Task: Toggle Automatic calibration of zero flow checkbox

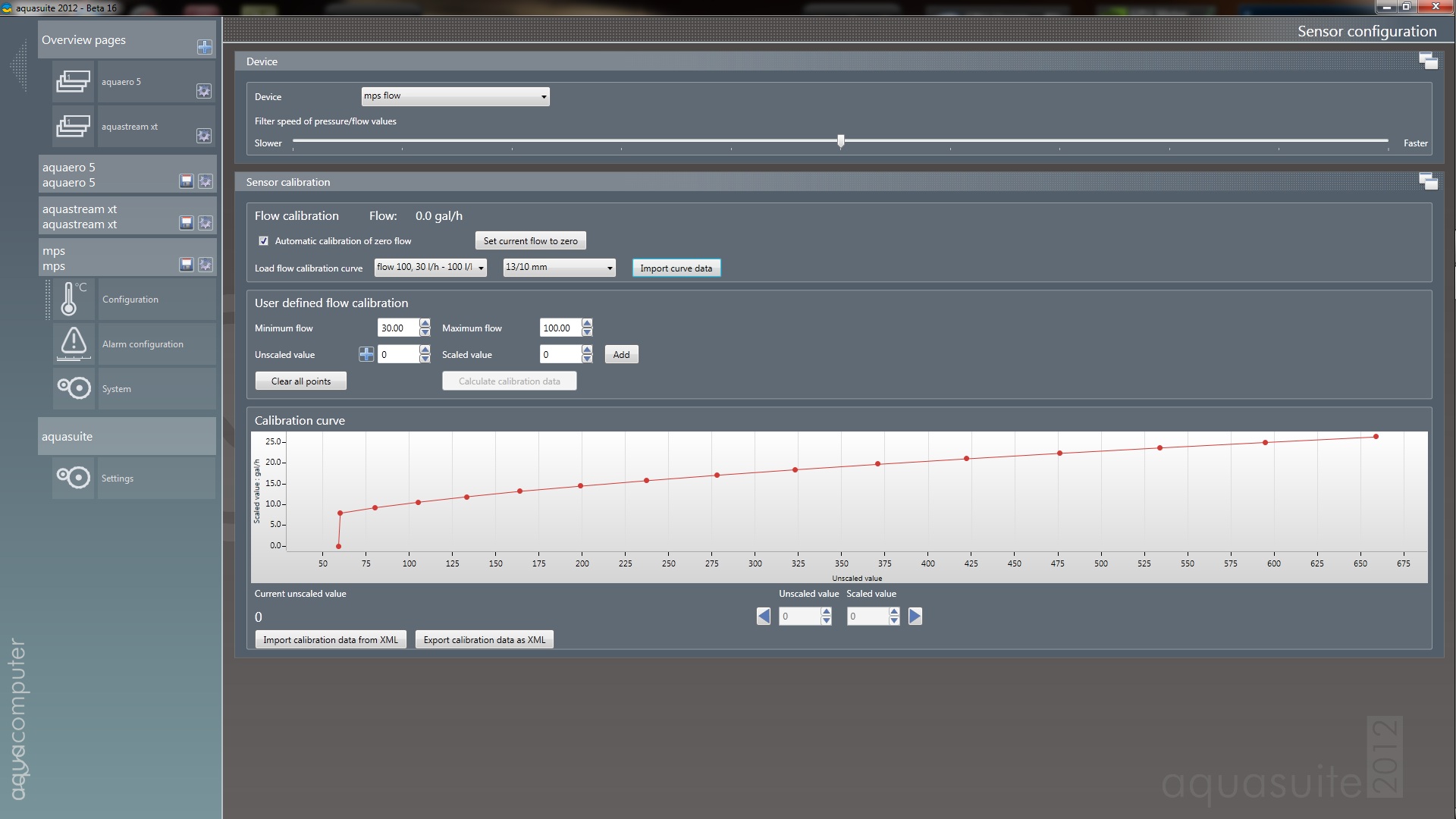Action: click(264, 241)
